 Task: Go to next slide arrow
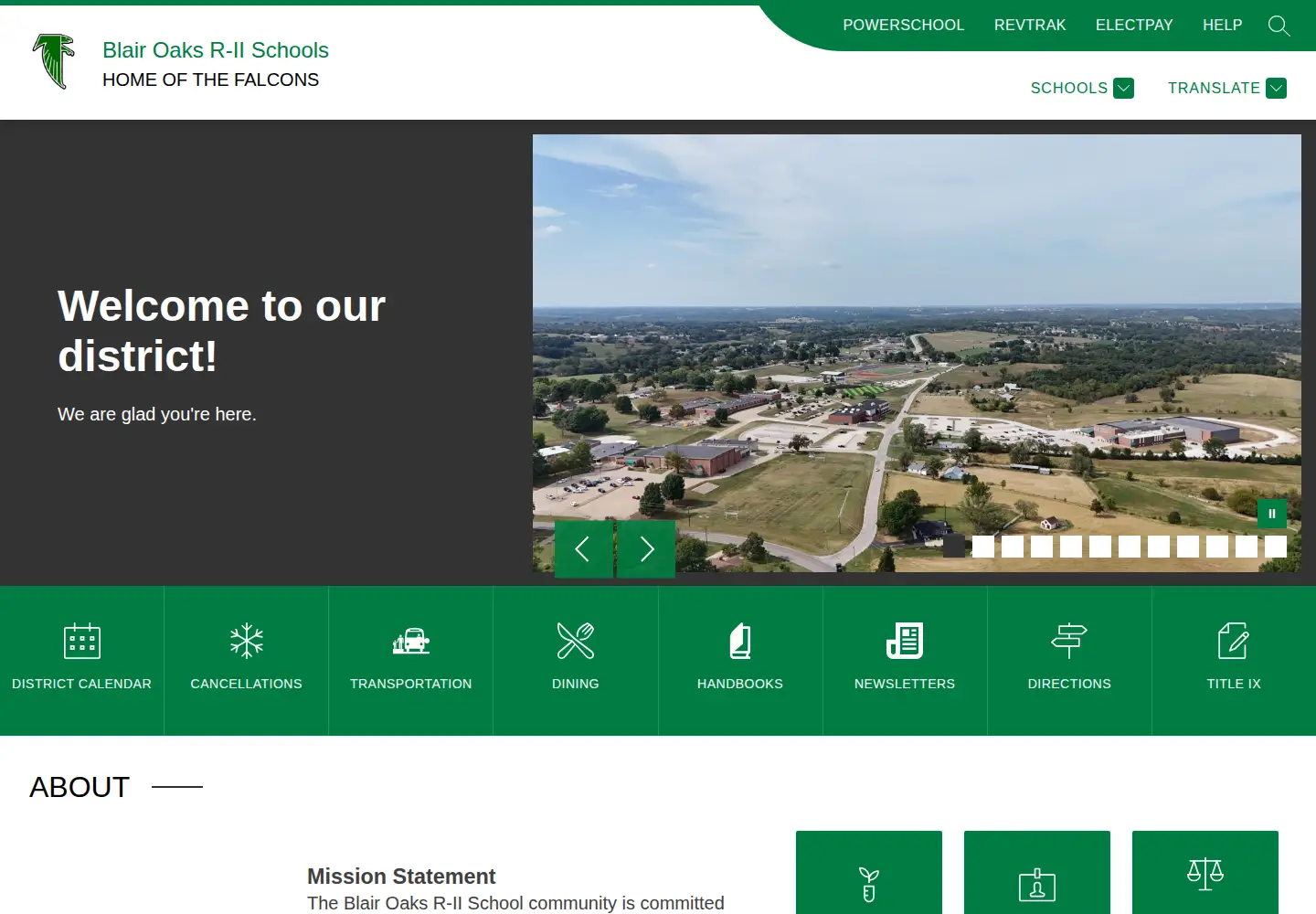(x=646, y=548)
